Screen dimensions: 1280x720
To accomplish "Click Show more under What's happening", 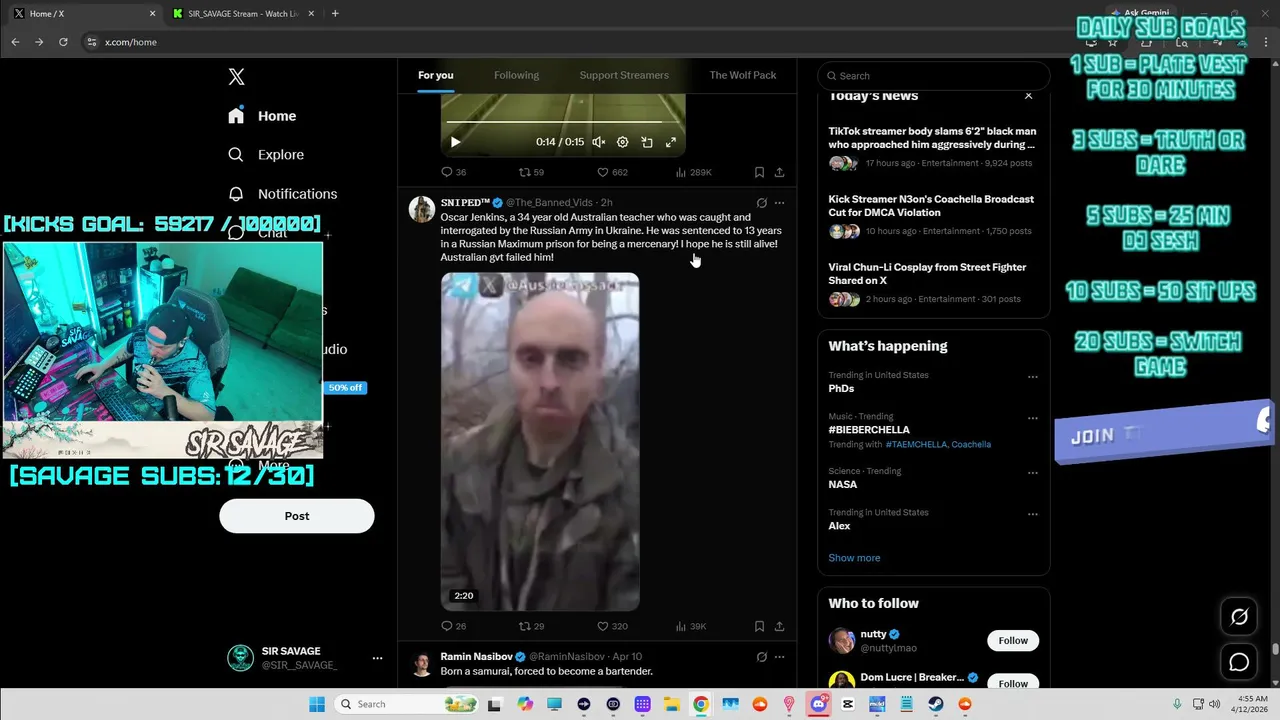I will point(854,558).
